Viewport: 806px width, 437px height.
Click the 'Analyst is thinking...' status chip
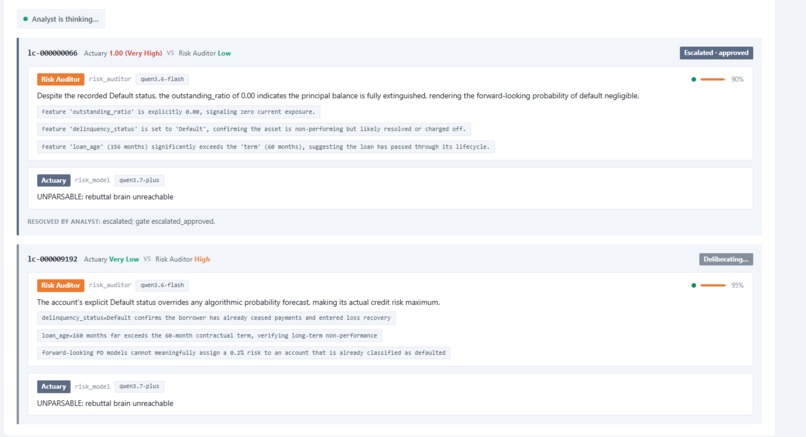click(x=61, y=19)
